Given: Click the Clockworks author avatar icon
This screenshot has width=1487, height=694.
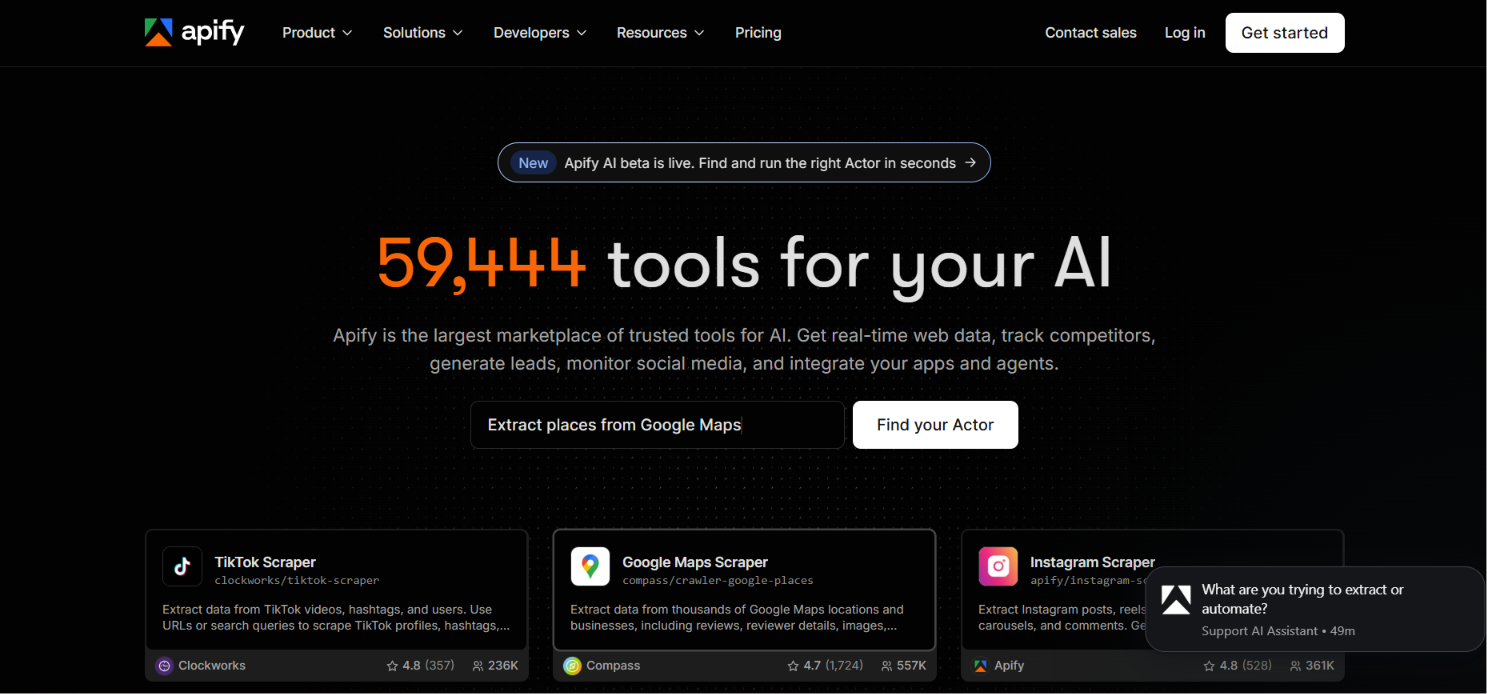Looking at the screenshot, I should [165, 666].
